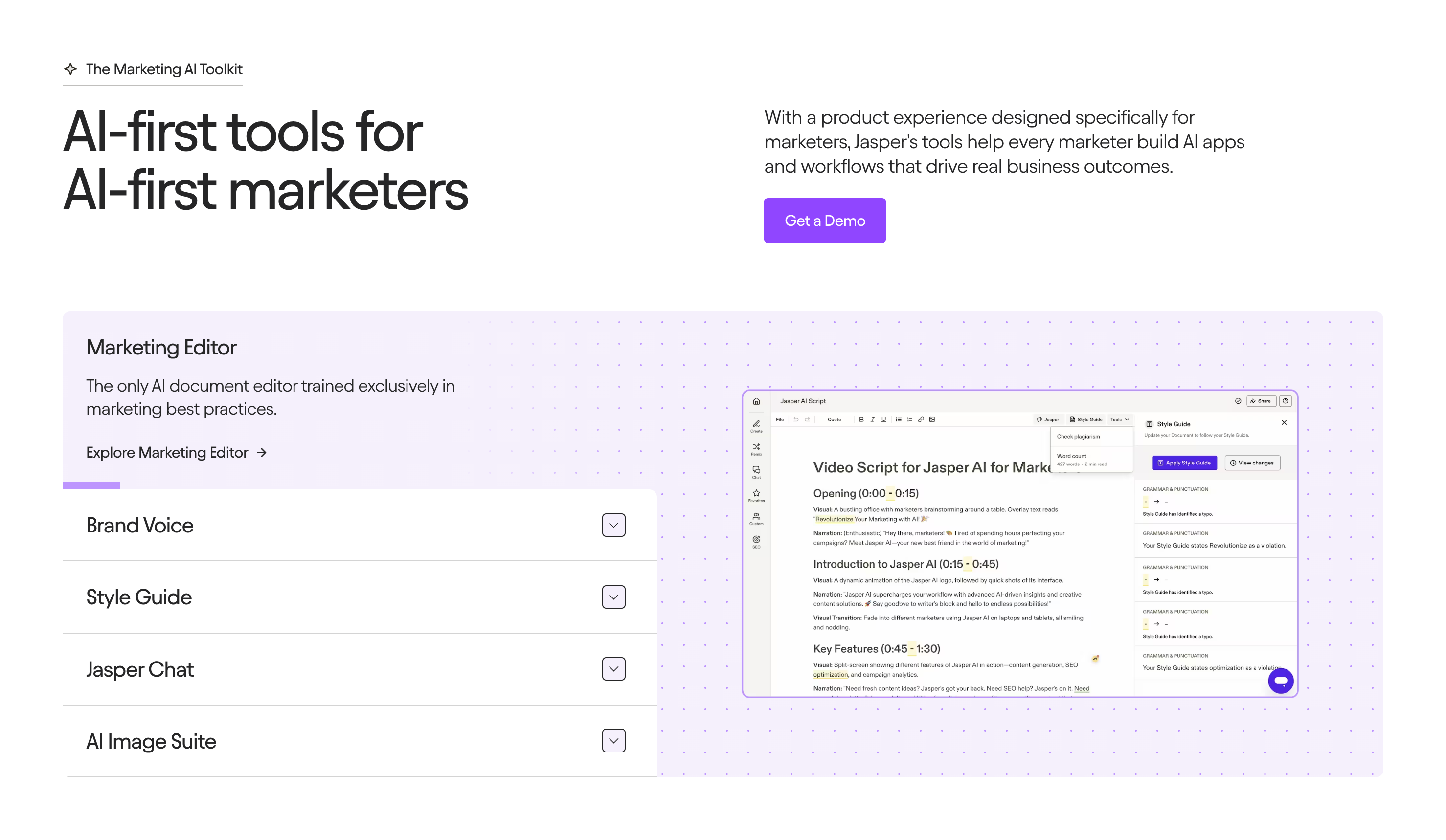Open the File menu in editor
Screen dimensions: 1446x840
point(779,419)
